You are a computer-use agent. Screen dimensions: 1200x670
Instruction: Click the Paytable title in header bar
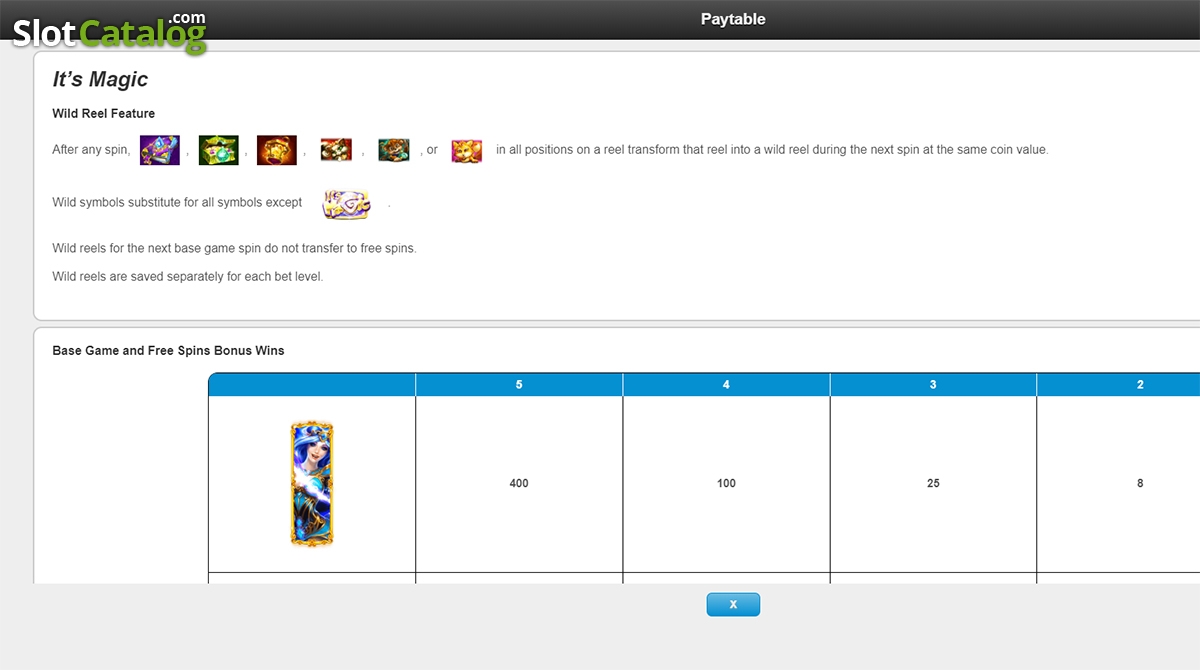tap(733, 19)
